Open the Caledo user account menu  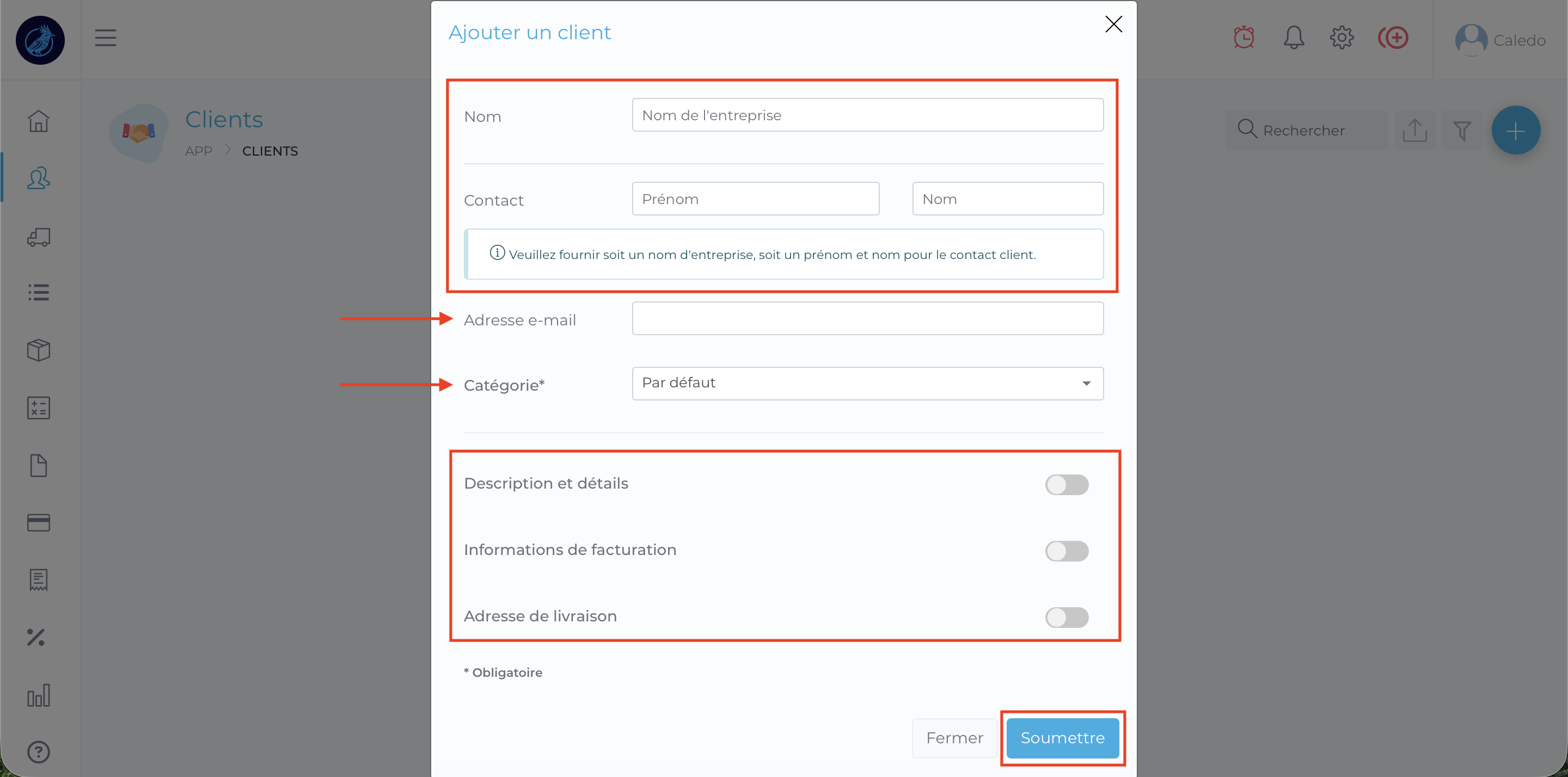point(1500,40)
